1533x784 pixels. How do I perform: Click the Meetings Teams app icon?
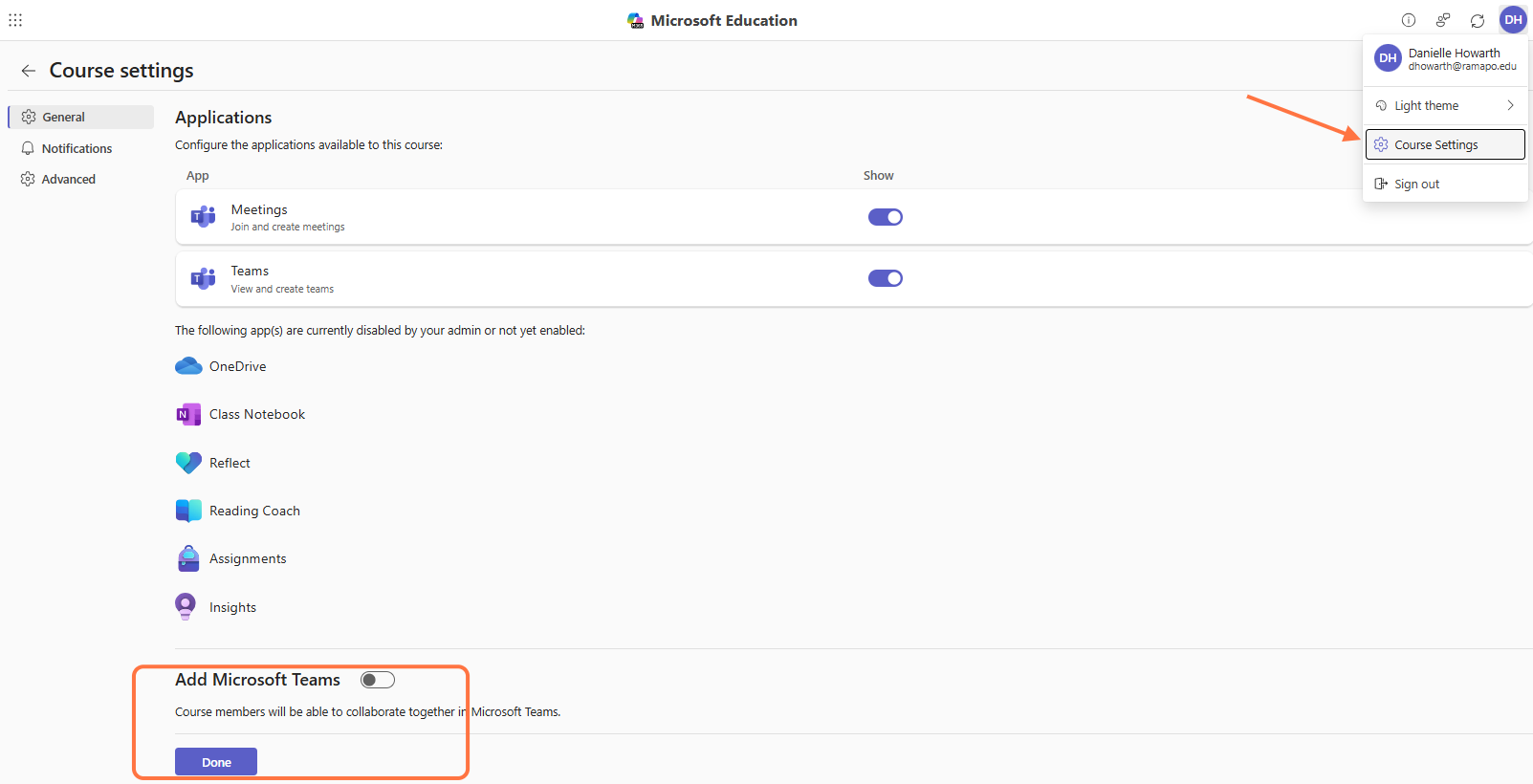pos(203,217)
